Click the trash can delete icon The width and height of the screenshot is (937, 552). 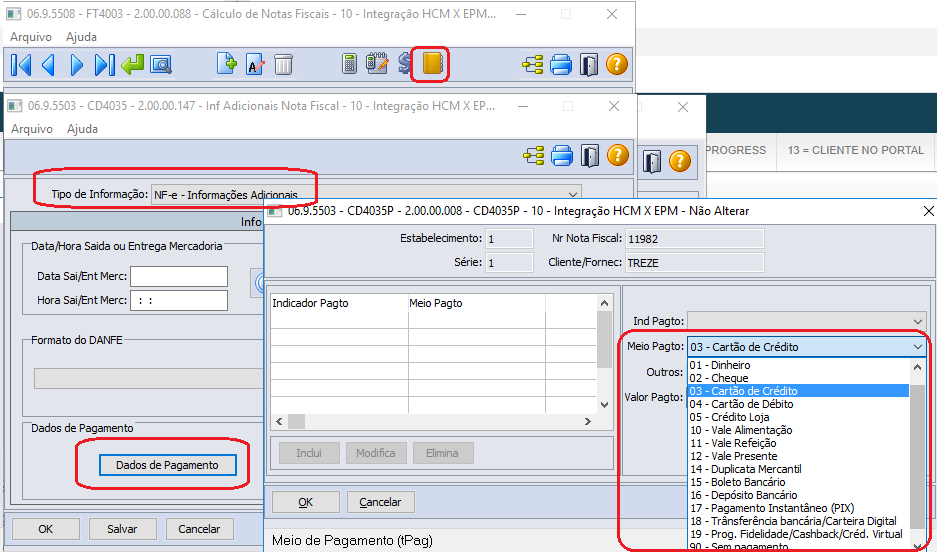coord(284,65)
